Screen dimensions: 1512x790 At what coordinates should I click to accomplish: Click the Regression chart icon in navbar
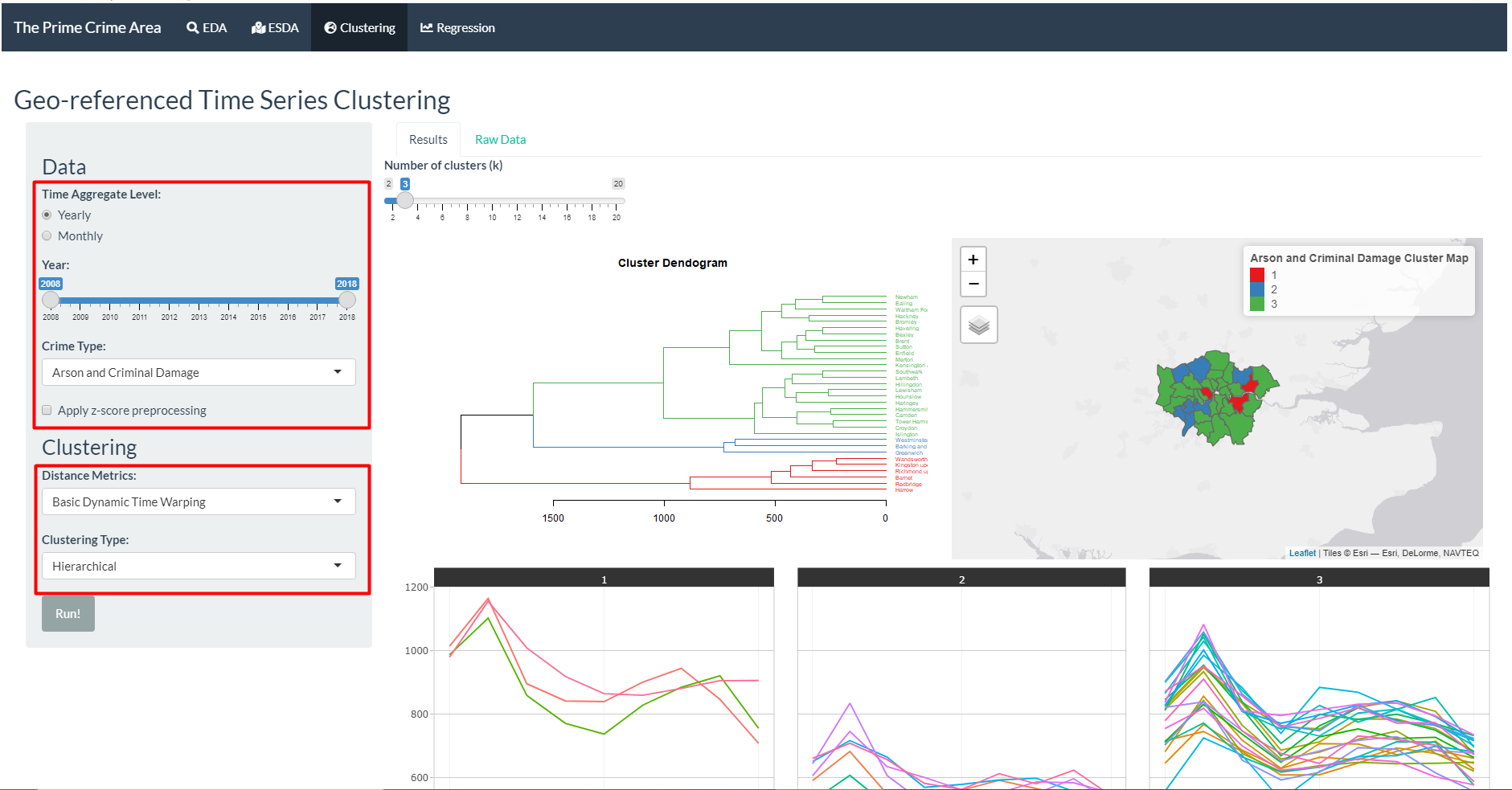[x=426, y=28]
